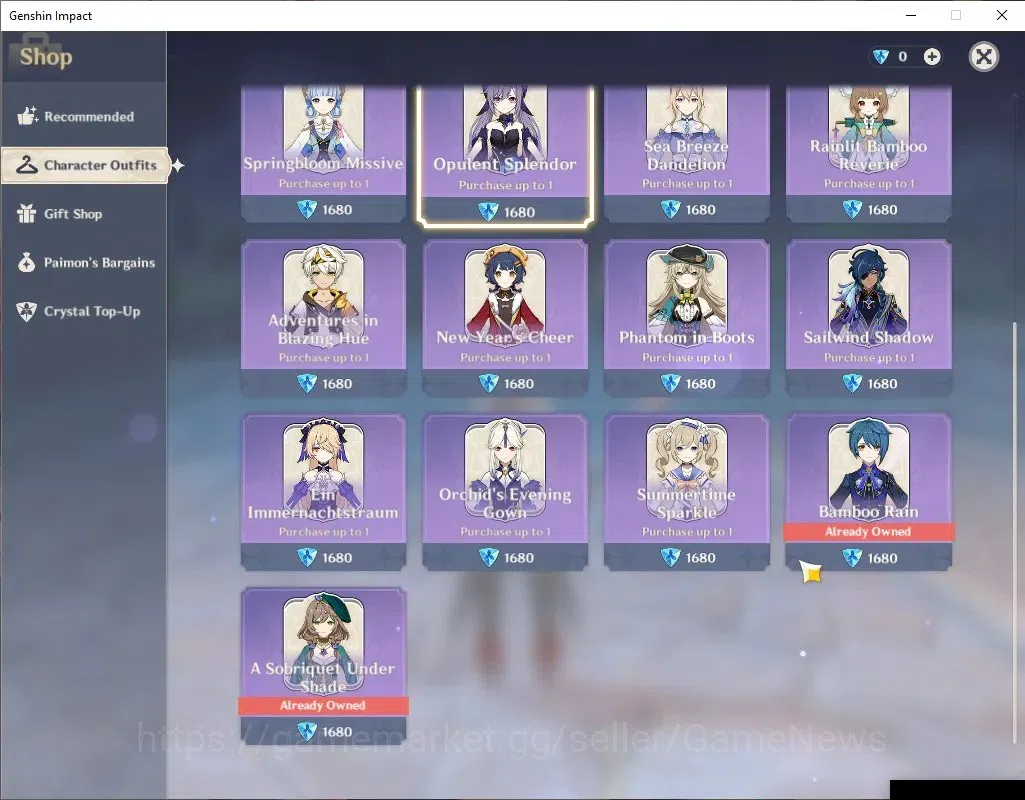The image size is (1025, 800).
Task: Select the Ein Immernachtstraum outfit
Action: 324,492
